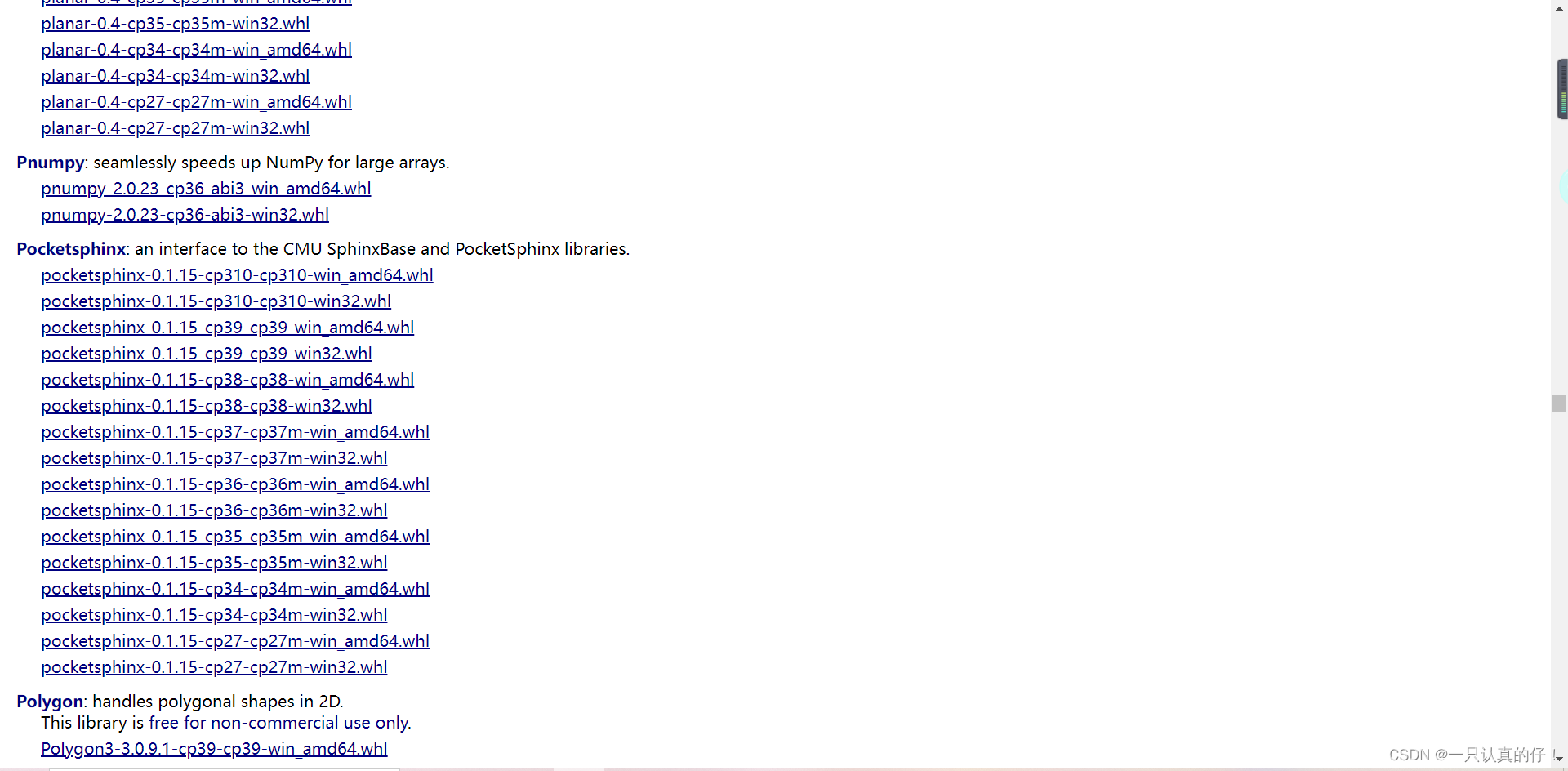1568x771 pixels.
Task: Download Polygon3-3.0.9.1-cp39-cp39-win_amd64.whl
Action: pos(215,749)
